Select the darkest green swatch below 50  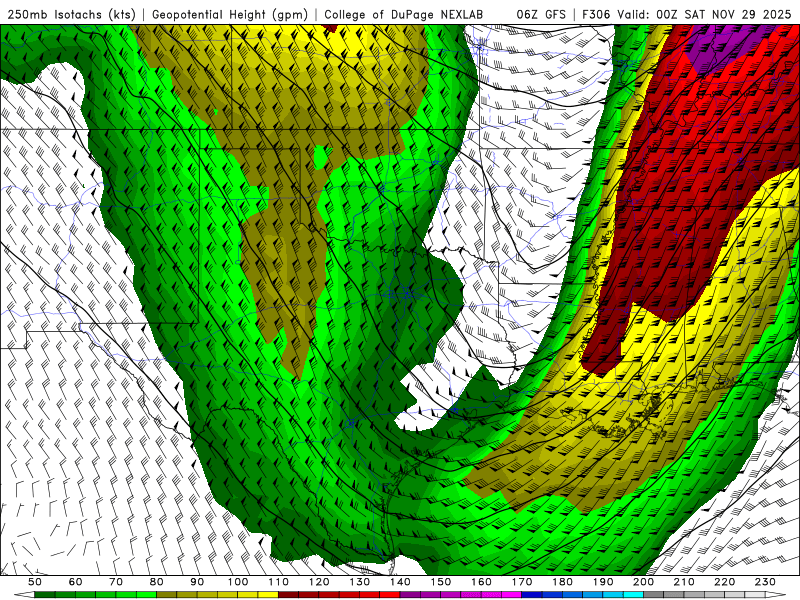pyautogui.click(x=44, y=595)
